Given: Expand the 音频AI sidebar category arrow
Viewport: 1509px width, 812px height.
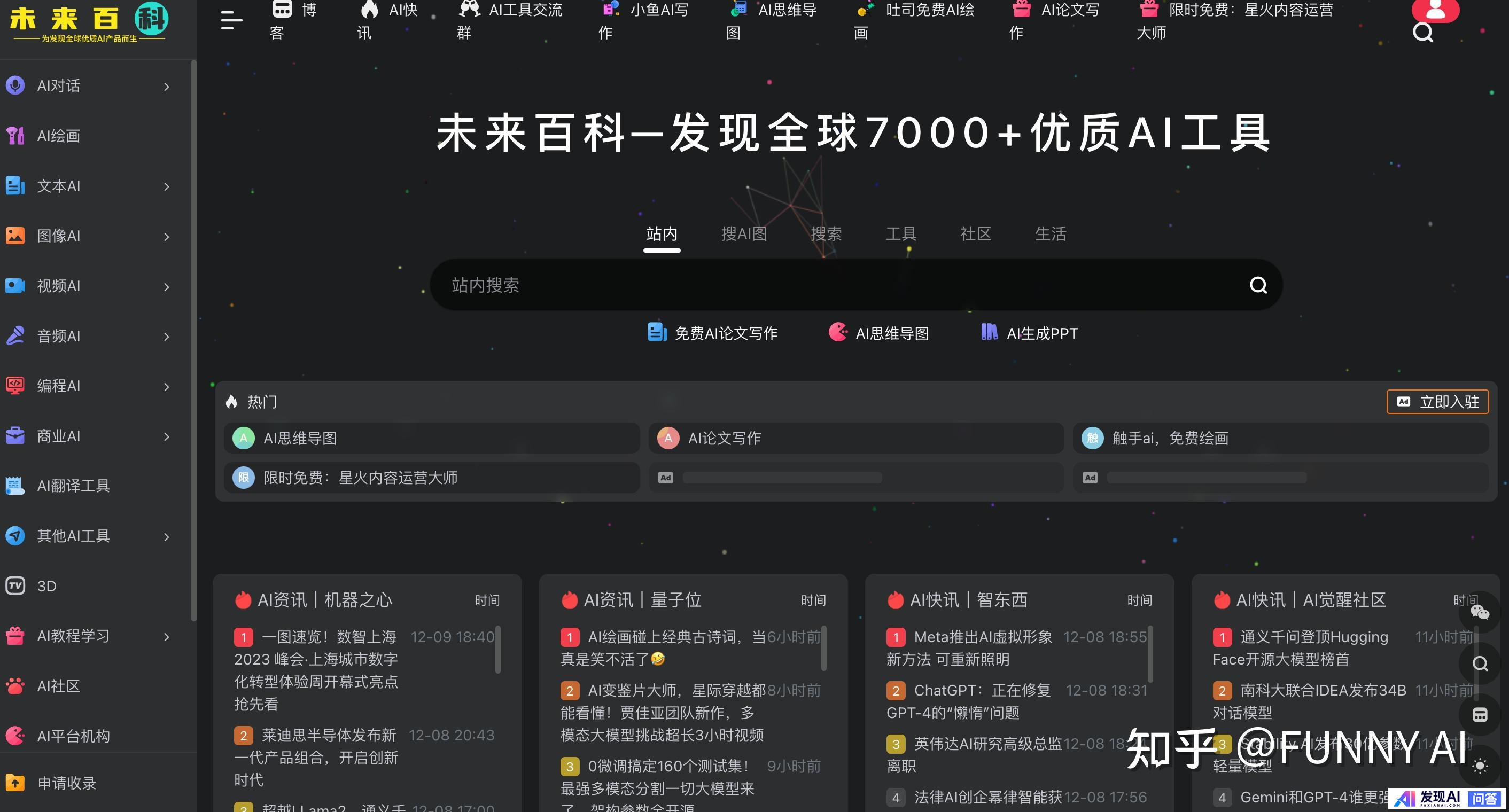Looking at the screenshot, I should point(166,337).
